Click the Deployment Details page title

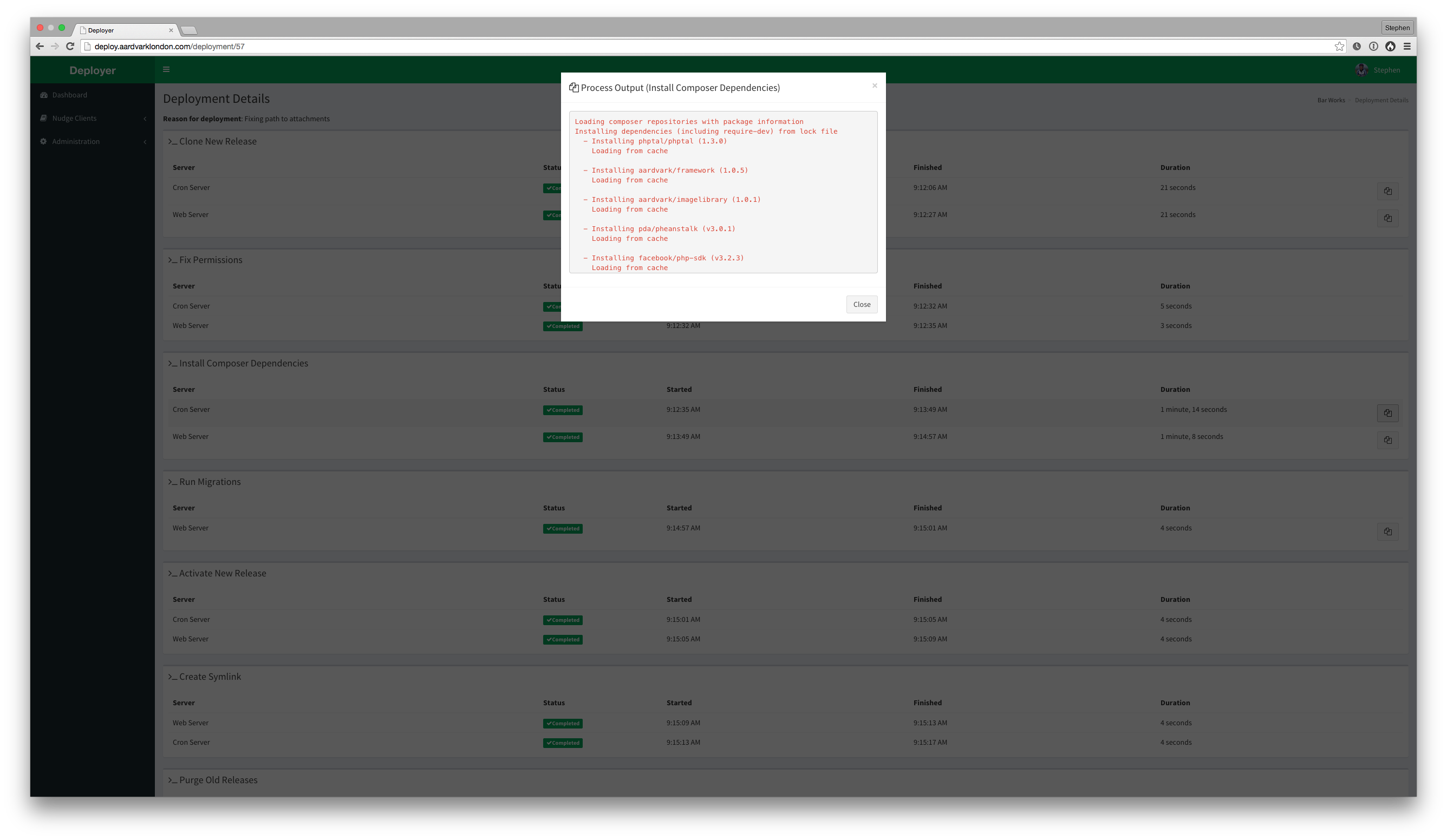(217, 99)
